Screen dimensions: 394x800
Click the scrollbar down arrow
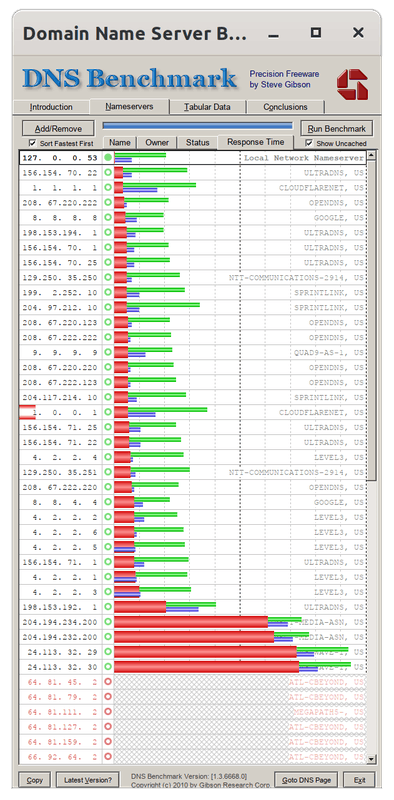[x=371, y=759]
